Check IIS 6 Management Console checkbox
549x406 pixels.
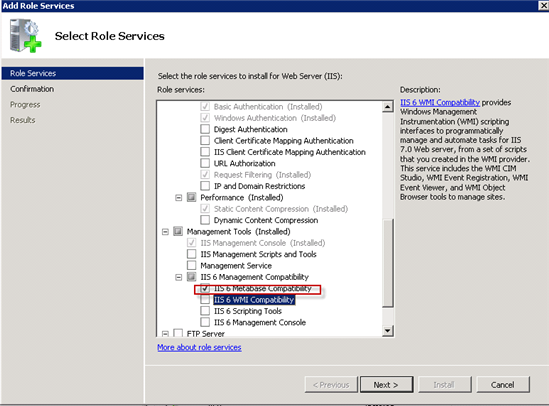point(205,322)
